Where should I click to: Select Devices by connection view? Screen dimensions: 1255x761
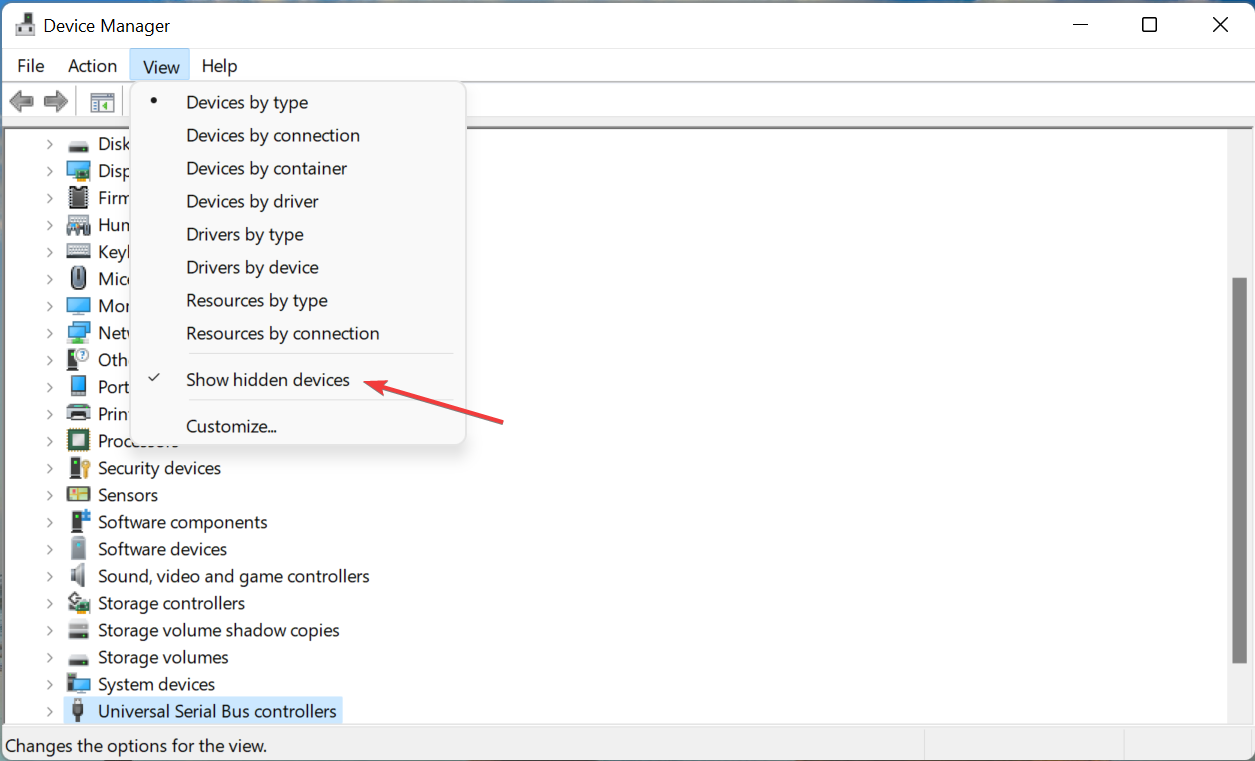(x=298, y=135)
